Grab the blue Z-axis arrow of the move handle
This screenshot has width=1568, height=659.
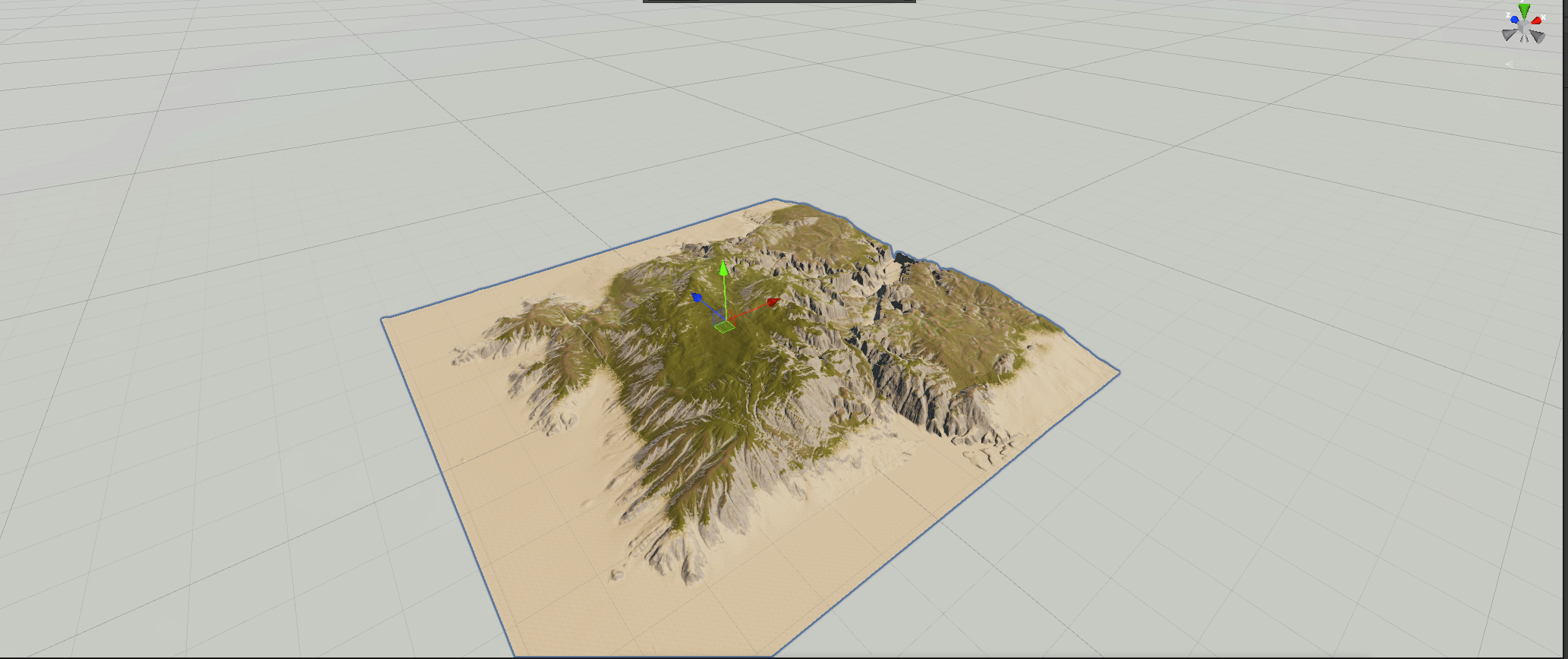point(697,297)
